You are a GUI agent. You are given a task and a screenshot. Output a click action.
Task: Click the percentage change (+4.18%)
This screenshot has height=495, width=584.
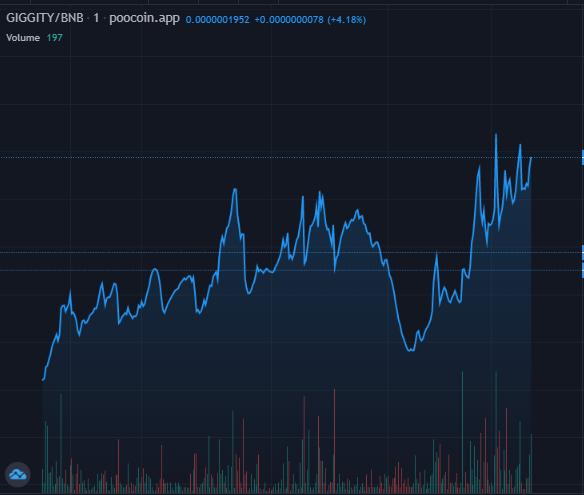coord(347,19)
